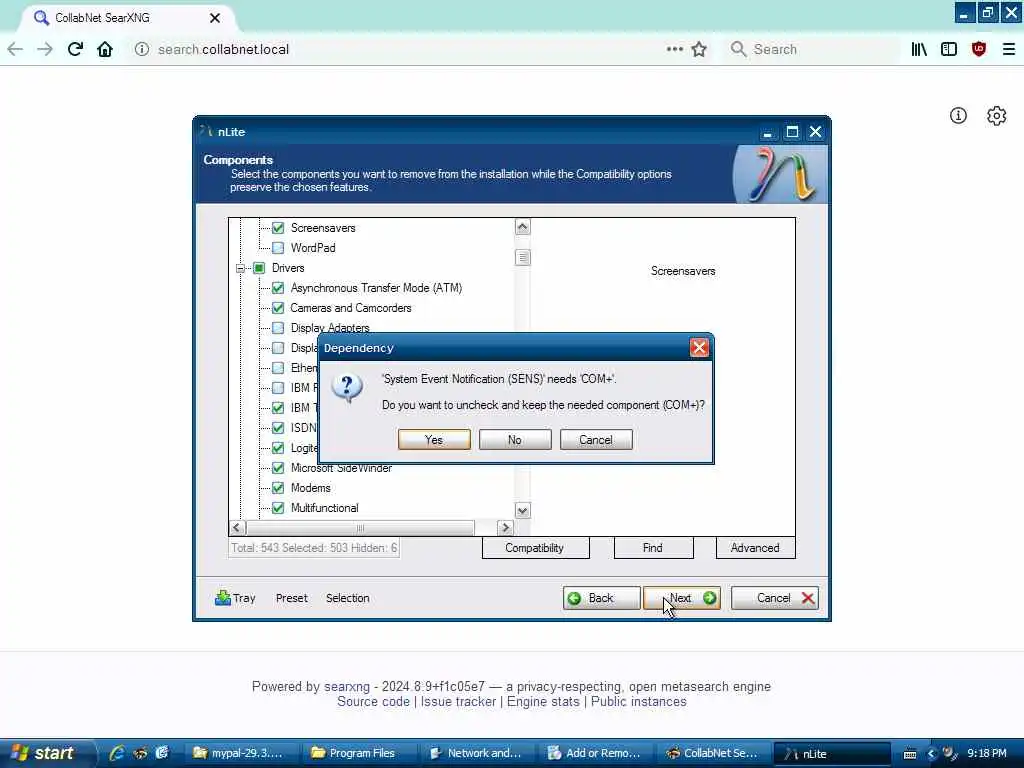
Task: Click the browser back arrow
Action: [15, 49]
